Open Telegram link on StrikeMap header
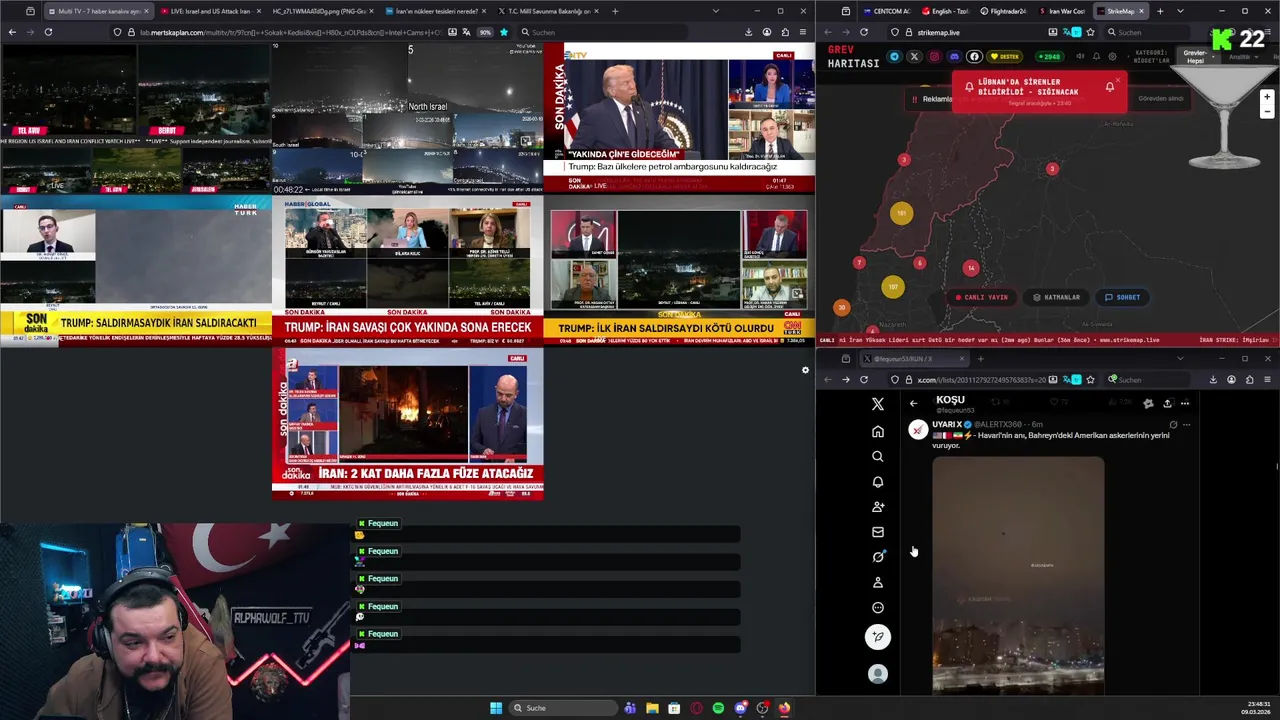The width and height of the screenshot is (1280, 720). pos(895,56)
